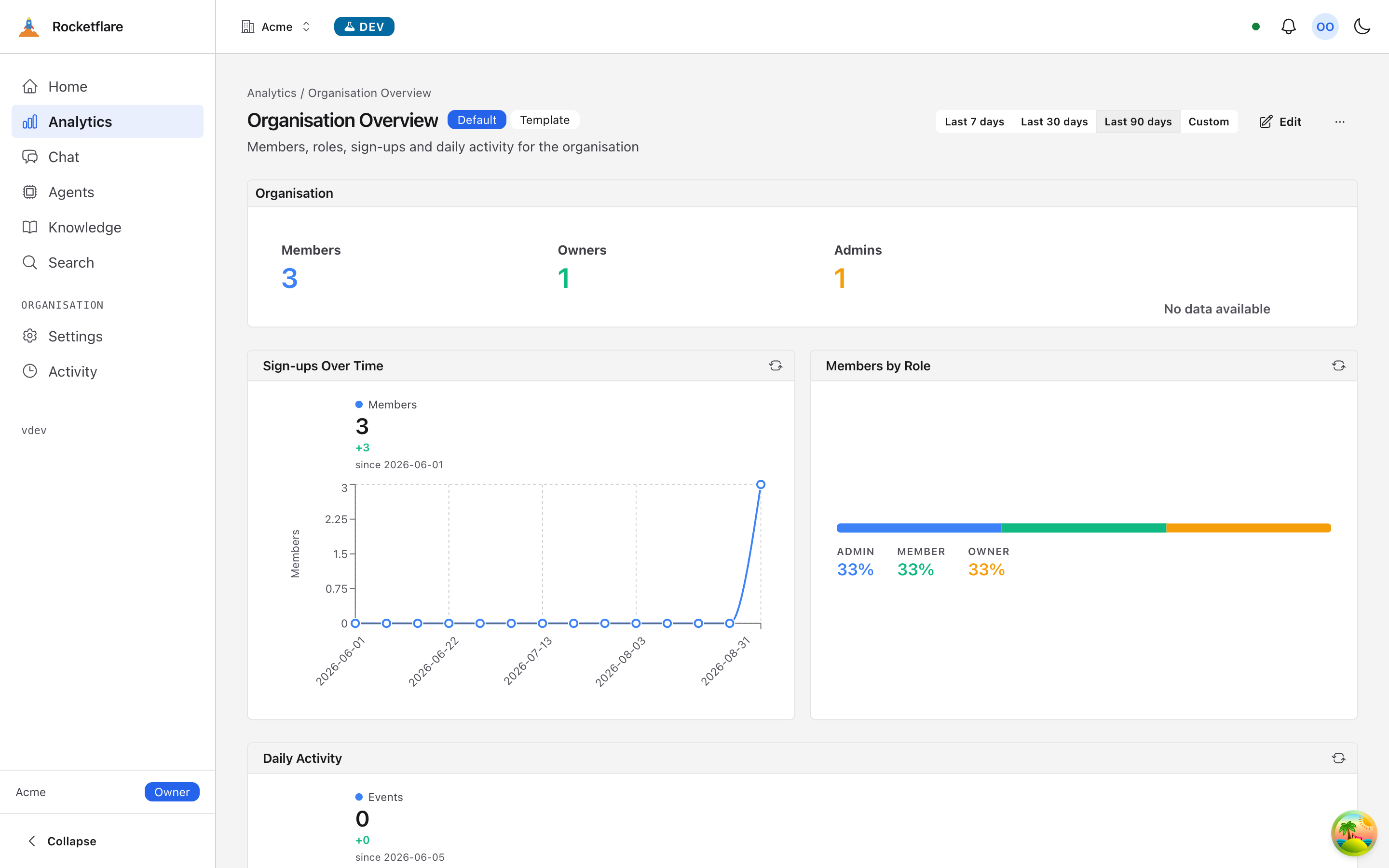Click the ADMIN 33% label

(x=855, y=562)
